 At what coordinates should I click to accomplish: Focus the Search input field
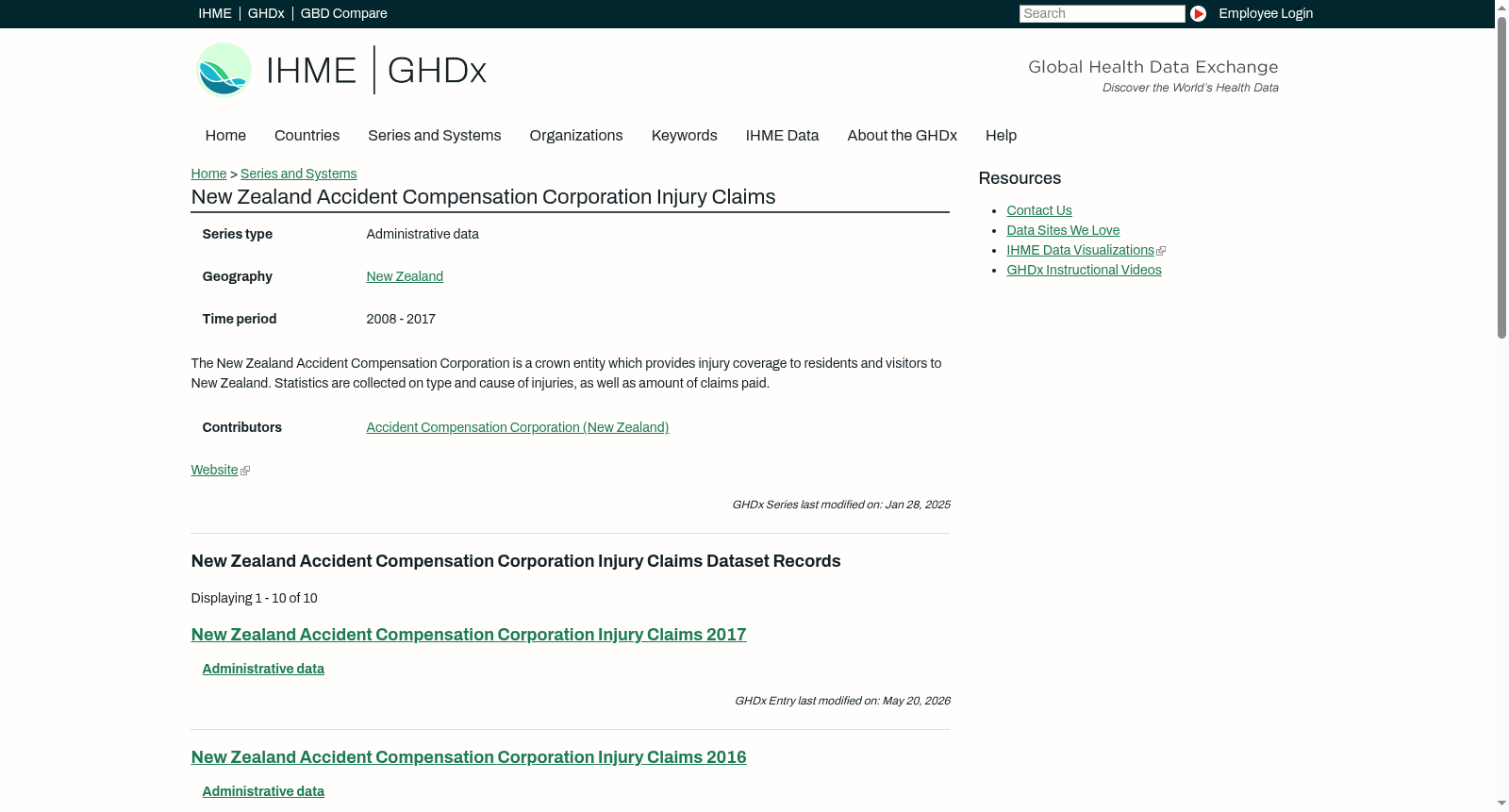pos(1102,13)
